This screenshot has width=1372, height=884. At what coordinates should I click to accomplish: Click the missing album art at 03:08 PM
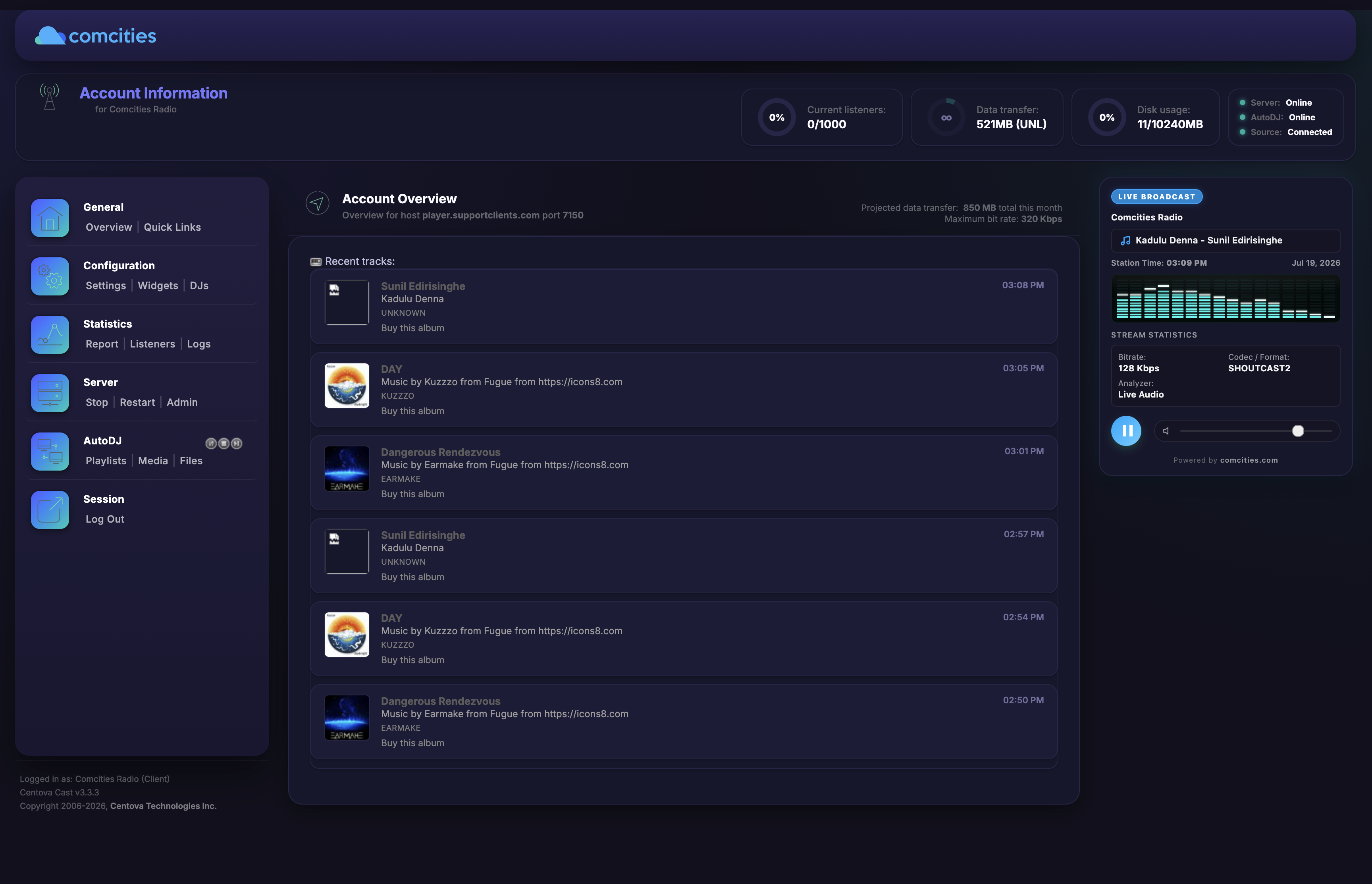click(347, 303)
